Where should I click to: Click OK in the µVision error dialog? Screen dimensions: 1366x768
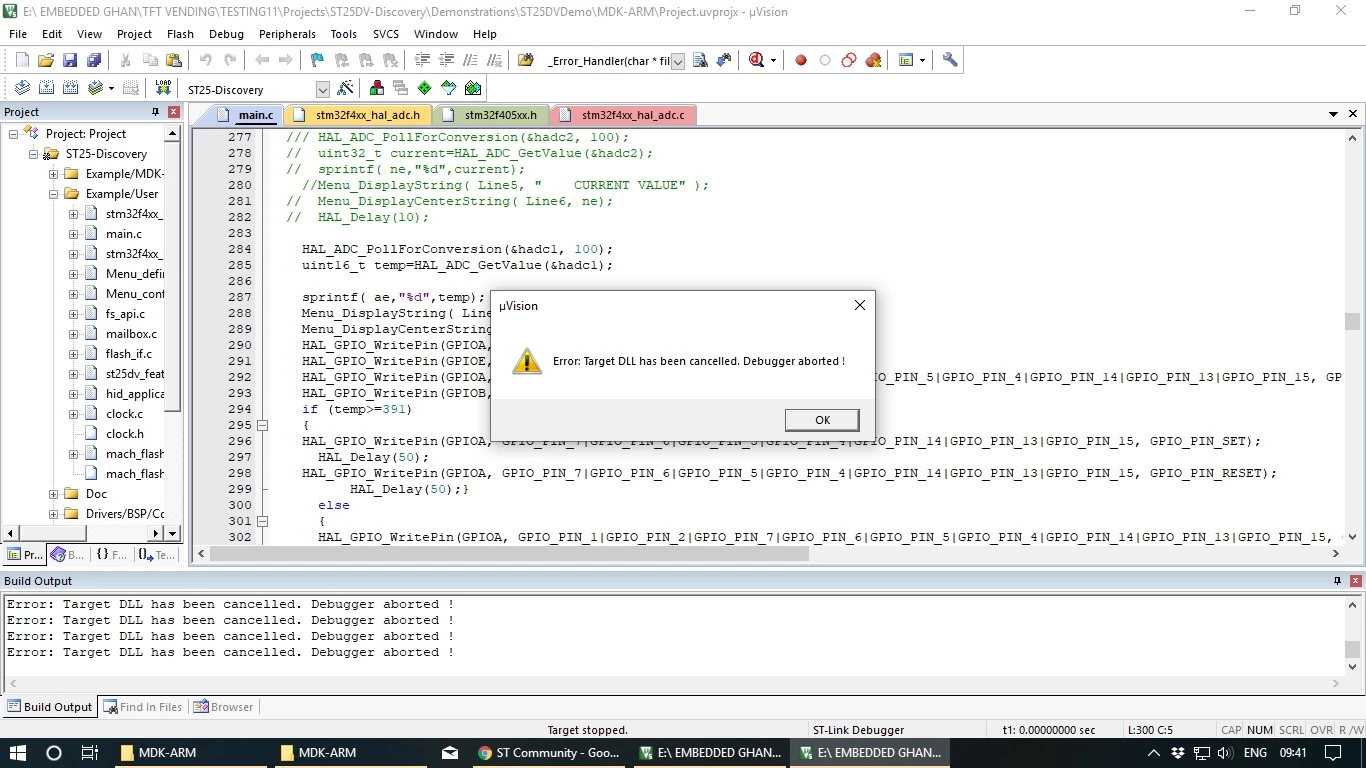click(822, 420)
